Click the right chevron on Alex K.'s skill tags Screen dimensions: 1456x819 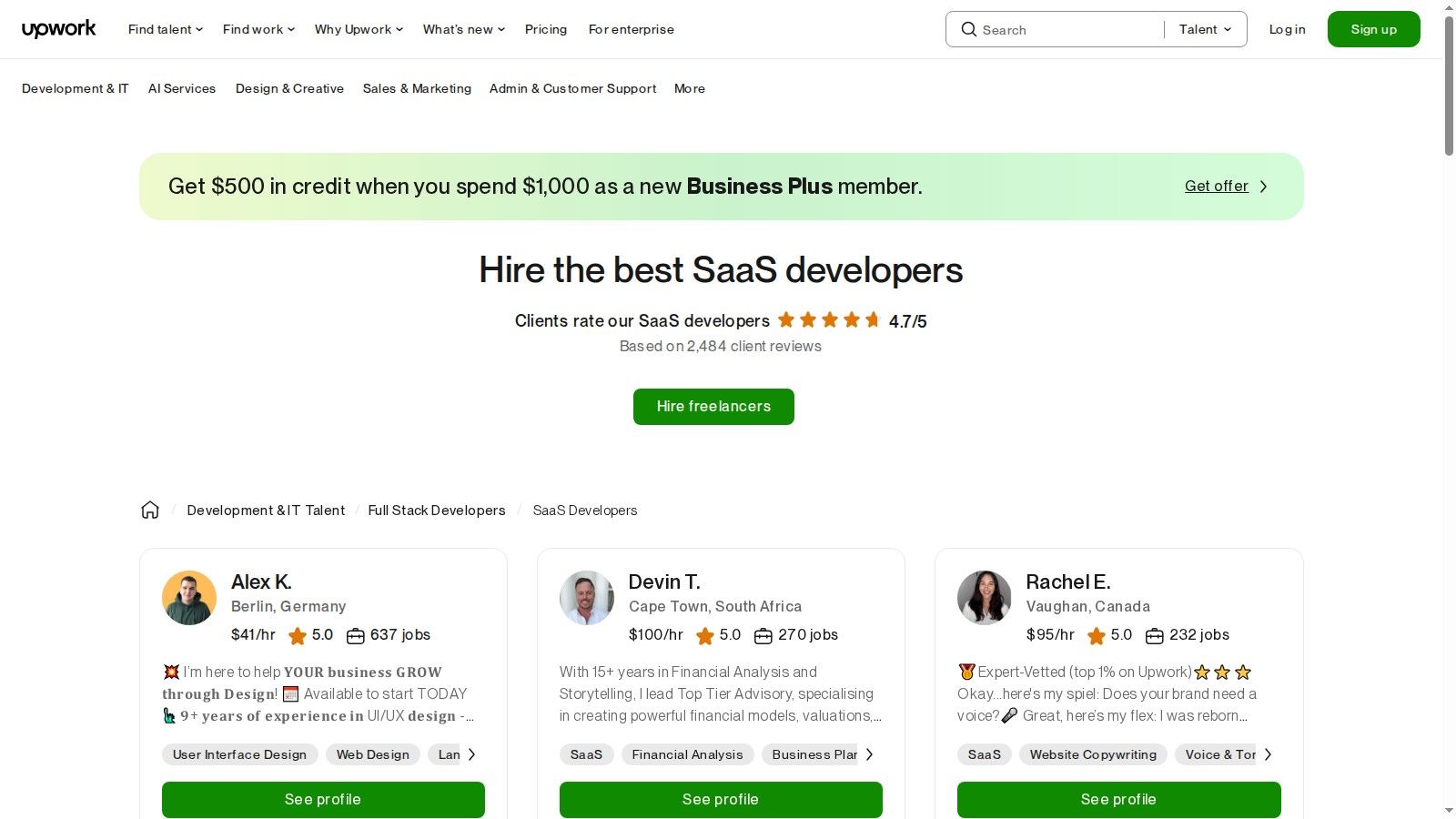tap(472, 753)
